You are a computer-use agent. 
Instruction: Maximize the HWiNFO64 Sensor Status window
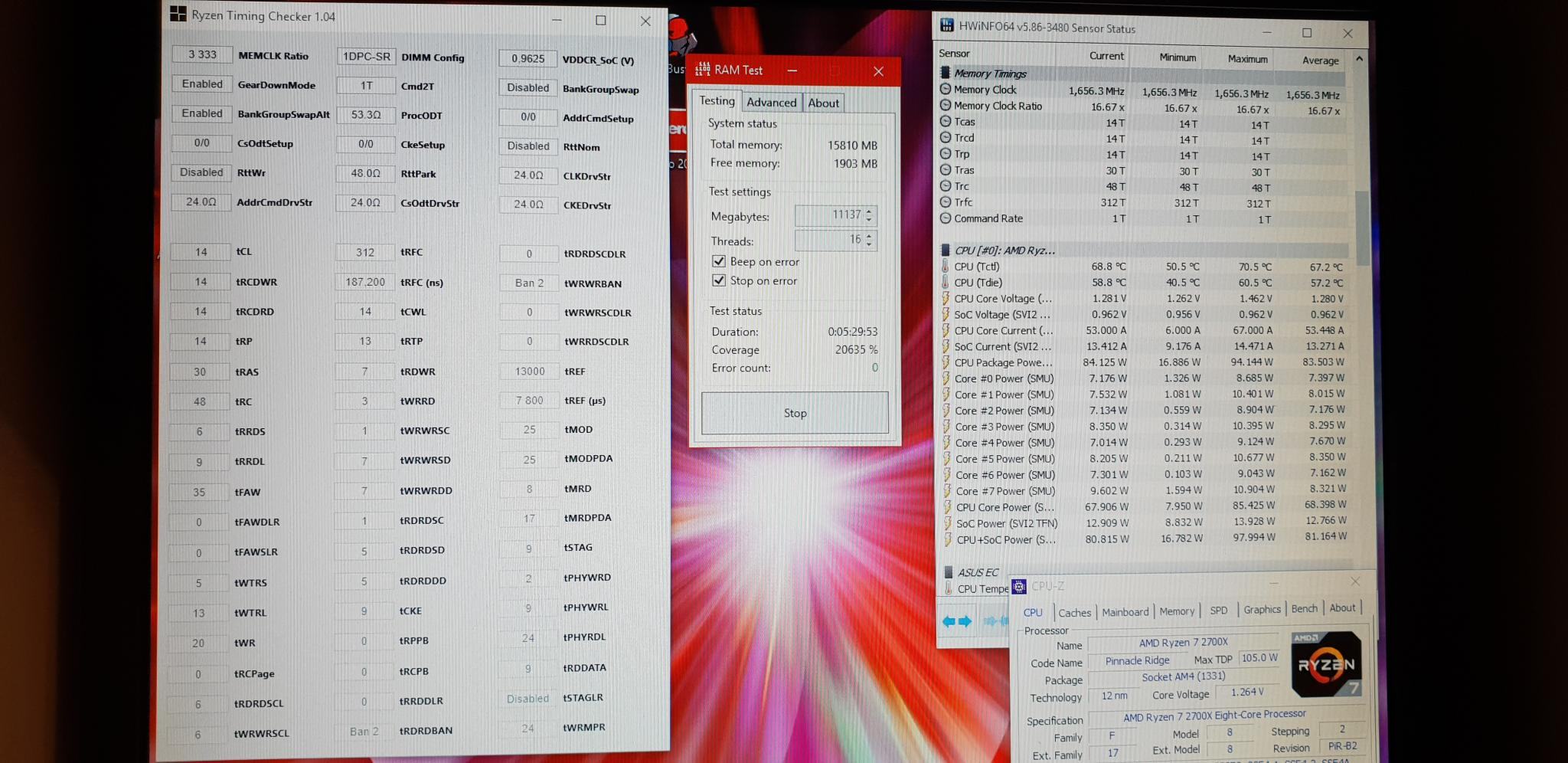(1307, 32)
